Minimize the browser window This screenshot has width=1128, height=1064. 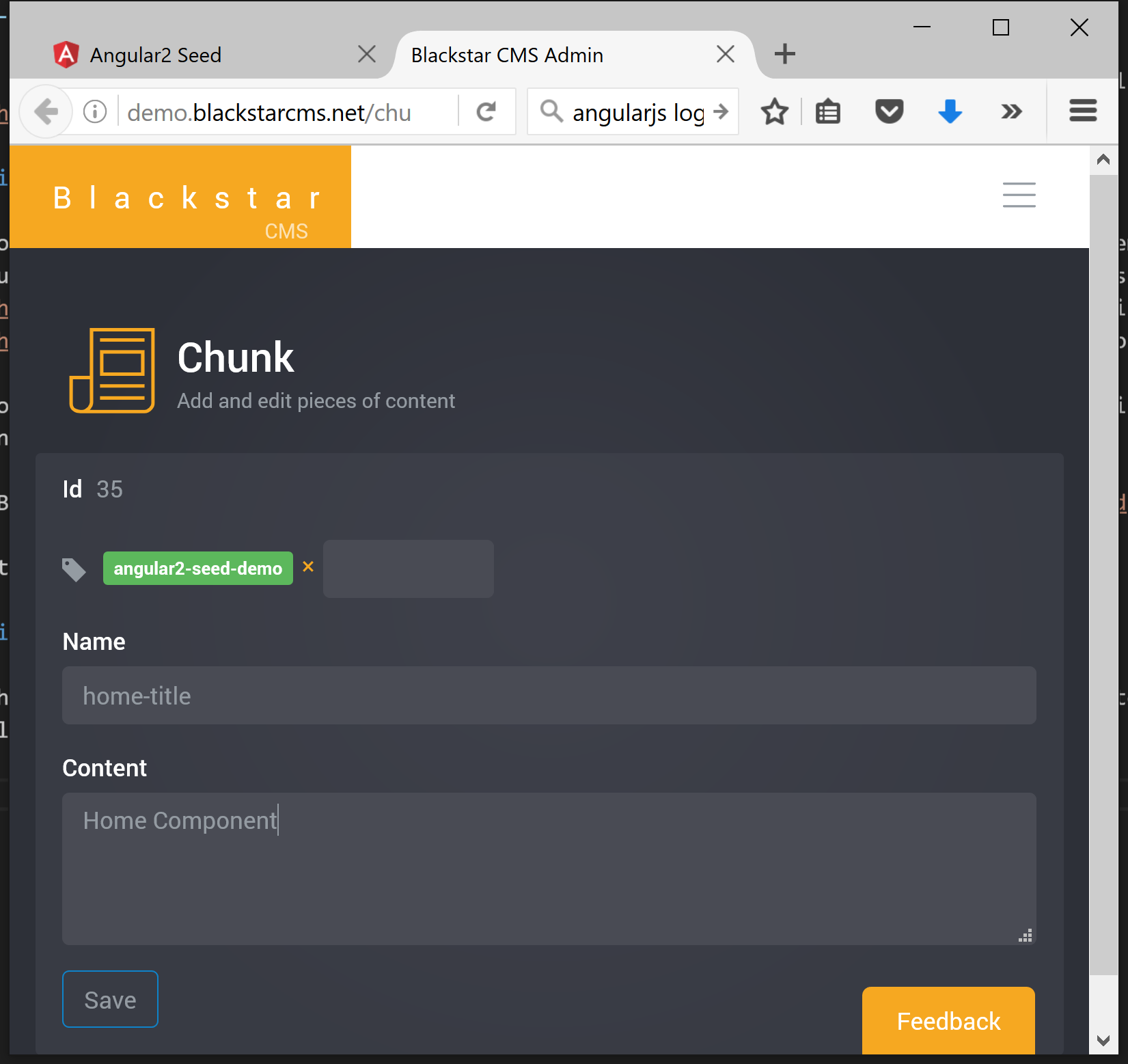tap(922, 27)
